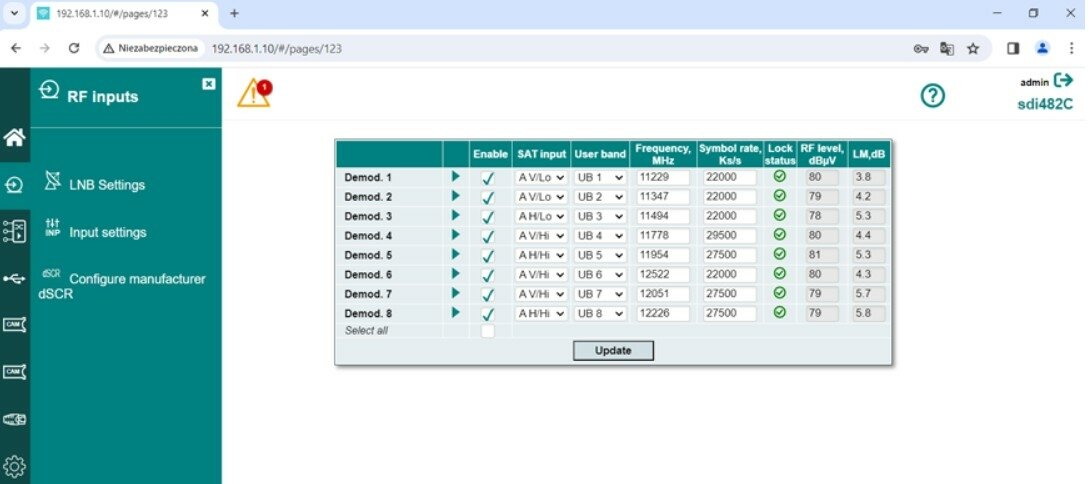
Task: Expand the Demod. 1 row arrow
Action: point(456,176)
